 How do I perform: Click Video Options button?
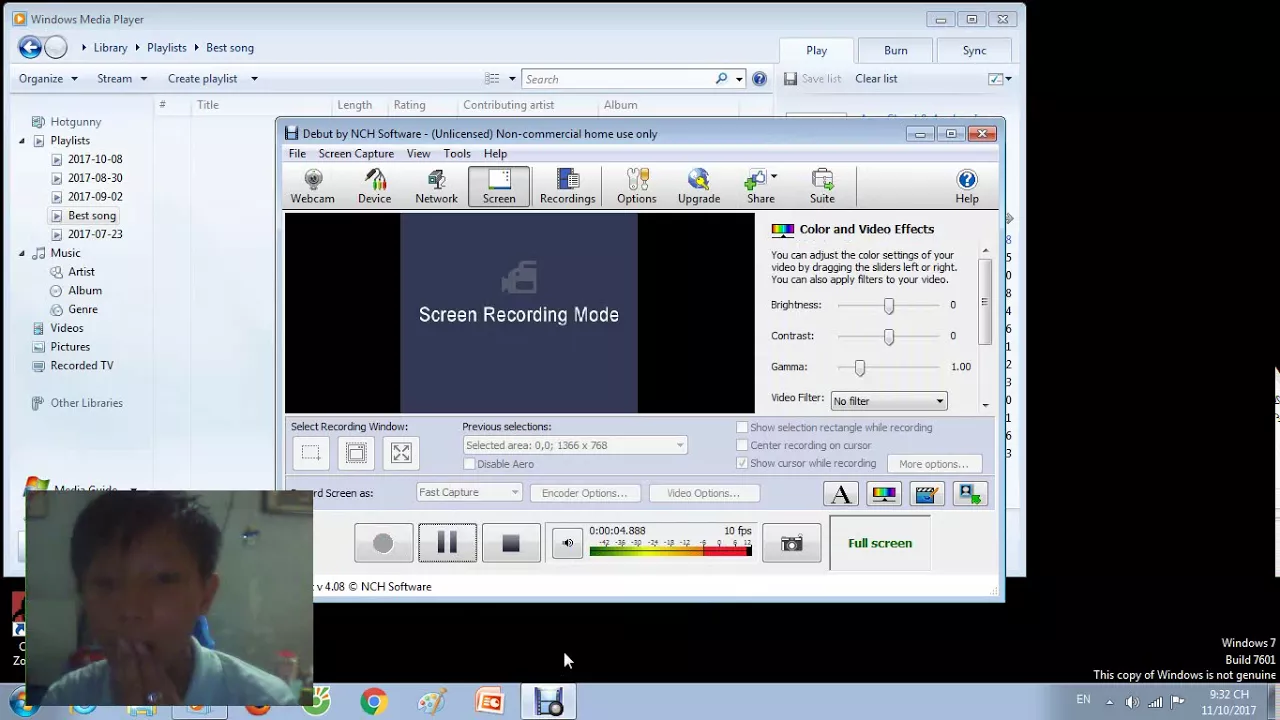(x=703, y=493)
